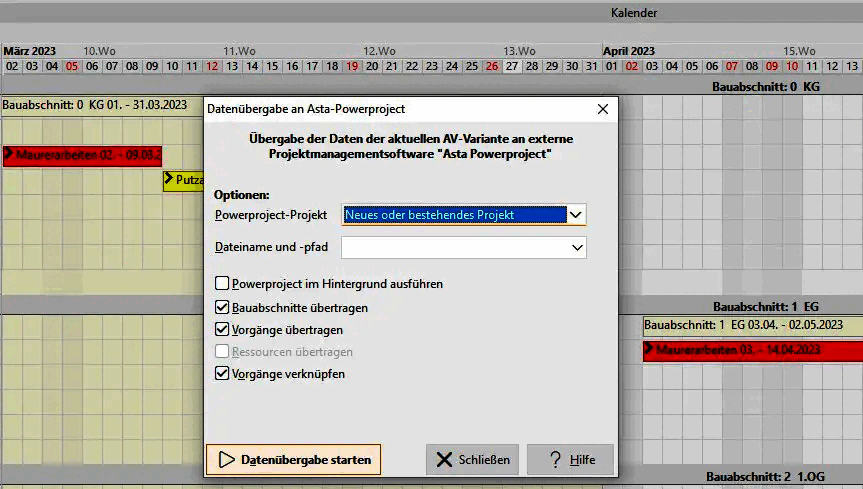Click the Kalender header

coord(633,13)
